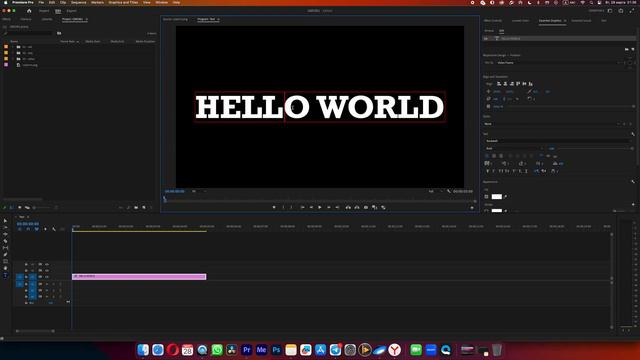
Task: Click the New Bin icon in Project panel
Action: [136, 207]
